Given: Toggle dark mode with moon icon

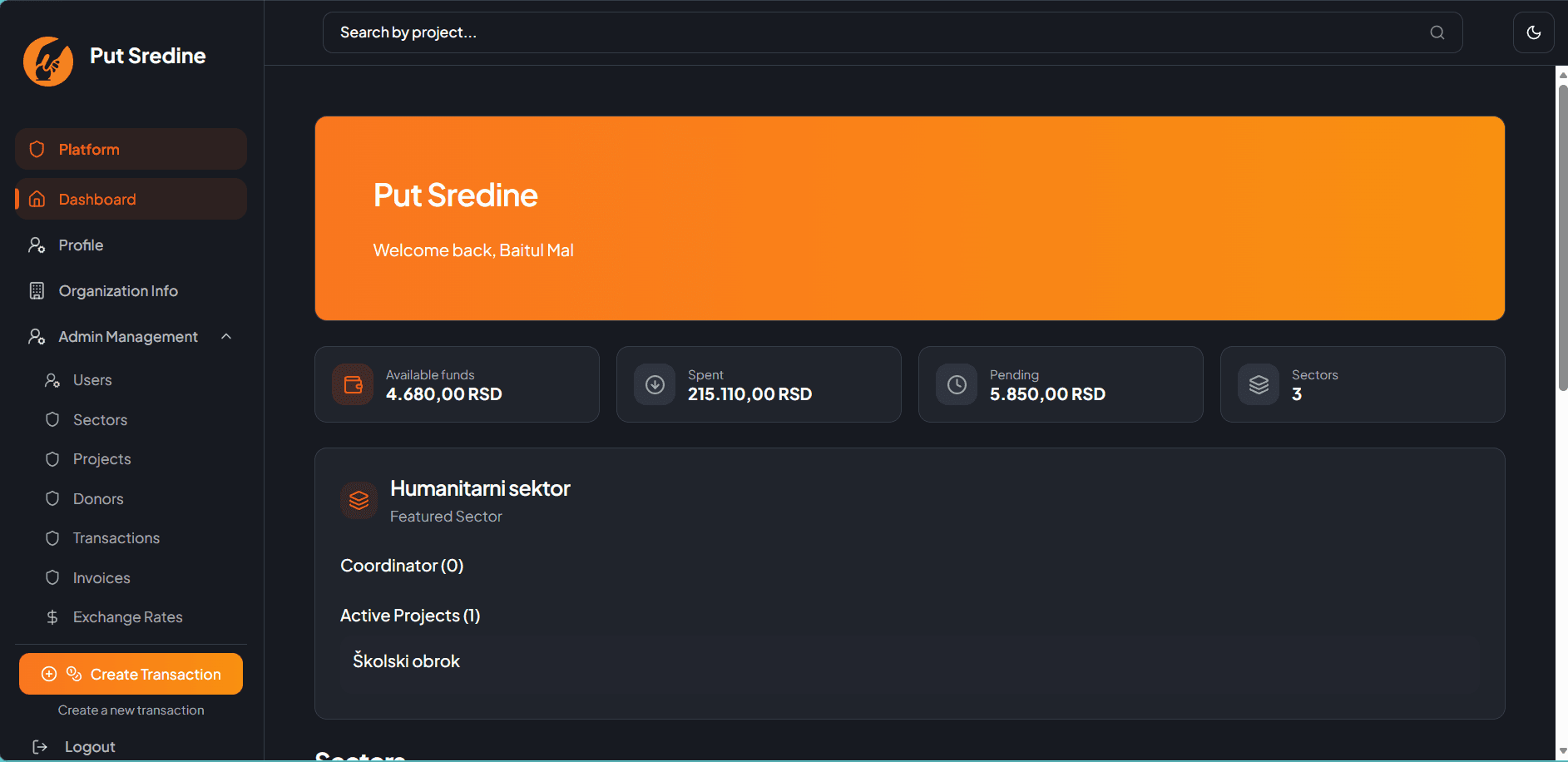Looking at the screenshot, I should click(1533, 32).
